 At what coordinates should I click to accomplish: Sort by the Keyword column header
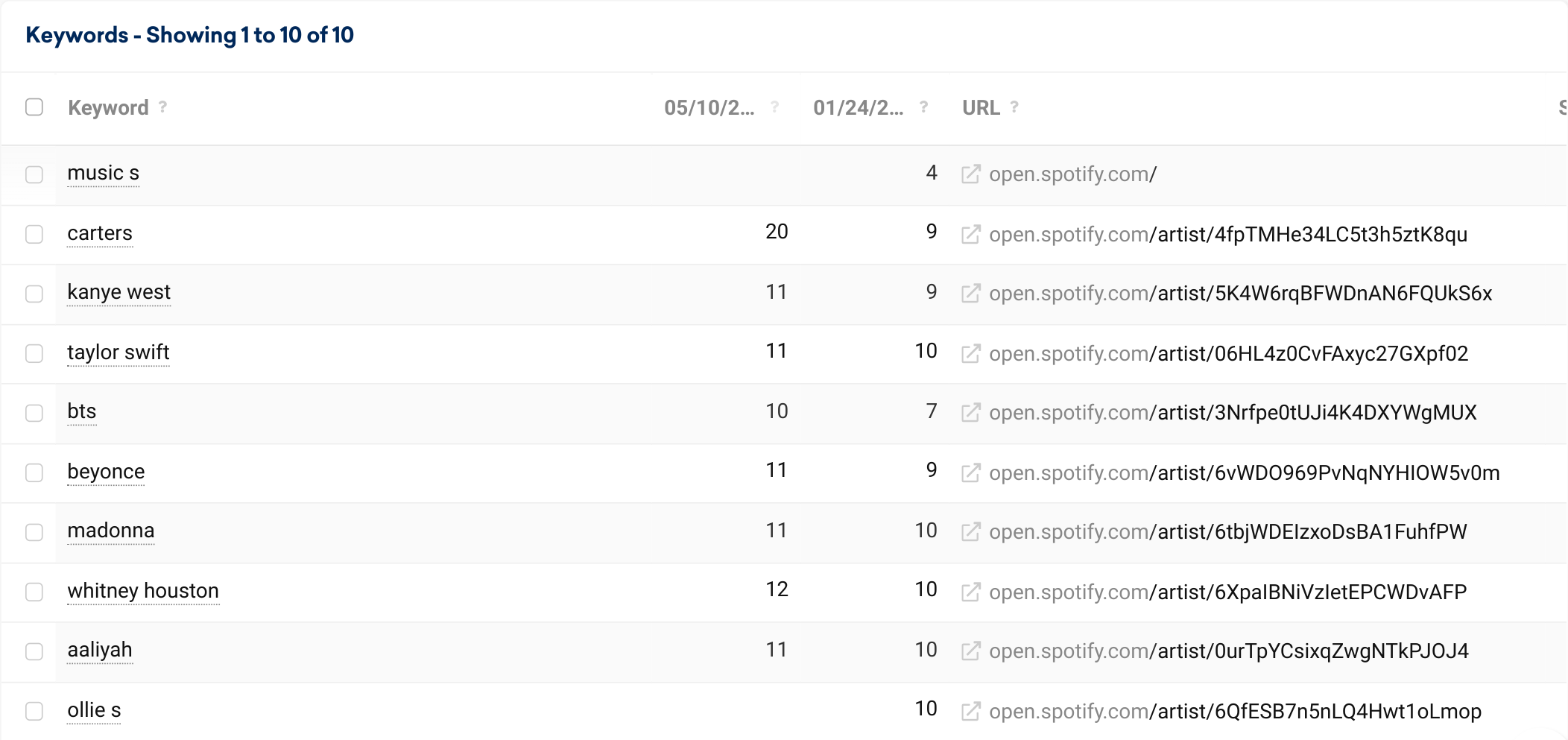coord(108,108)
